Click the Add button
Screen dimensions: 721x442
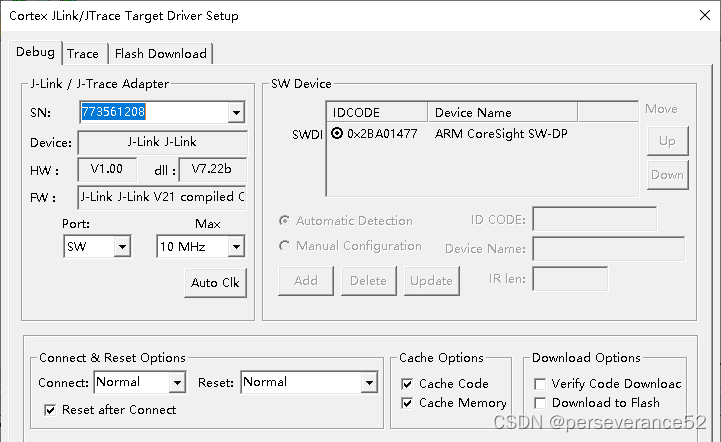click(306, 281)
